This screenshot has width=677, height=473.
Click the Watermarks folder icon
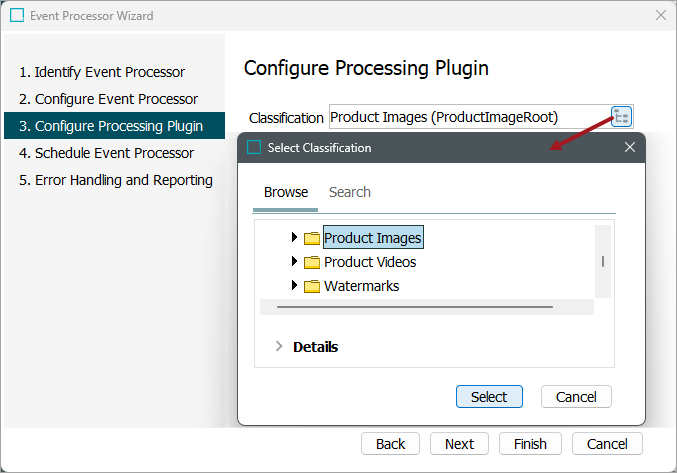312,286
